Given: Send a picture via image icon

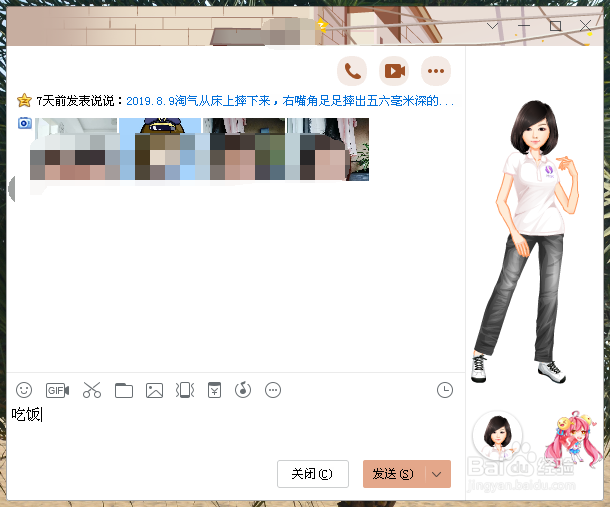Looking at the screenshot, I should (154, 390).
